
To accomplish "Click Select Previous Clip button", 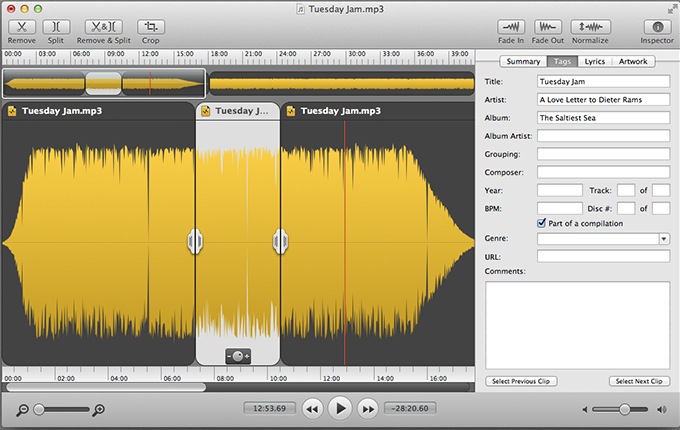I will point(521,381).
